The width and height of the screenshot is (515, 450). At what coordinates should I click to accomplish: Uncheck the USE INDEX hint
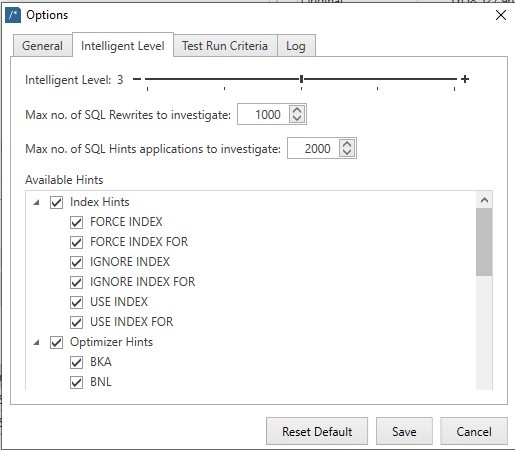pos(76,302)
